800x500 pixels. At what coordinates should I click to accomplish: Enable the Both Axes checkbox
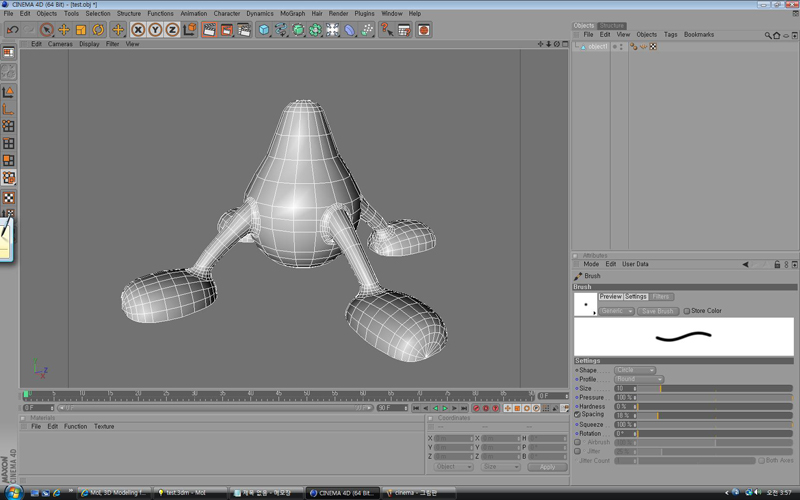(761, 461)
